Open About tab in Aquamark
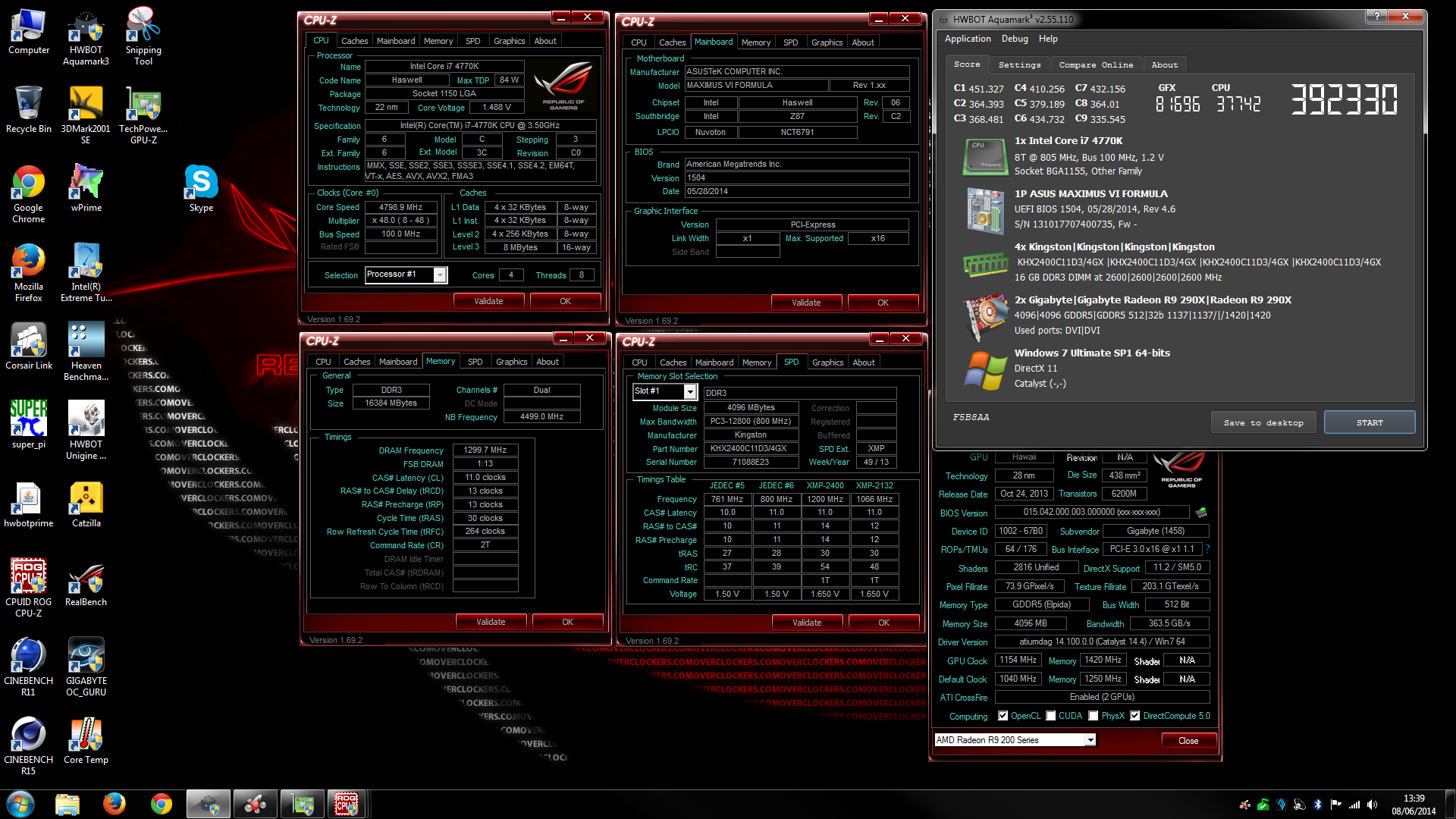Screen dimensions: 1456x819 (1165, 65)
